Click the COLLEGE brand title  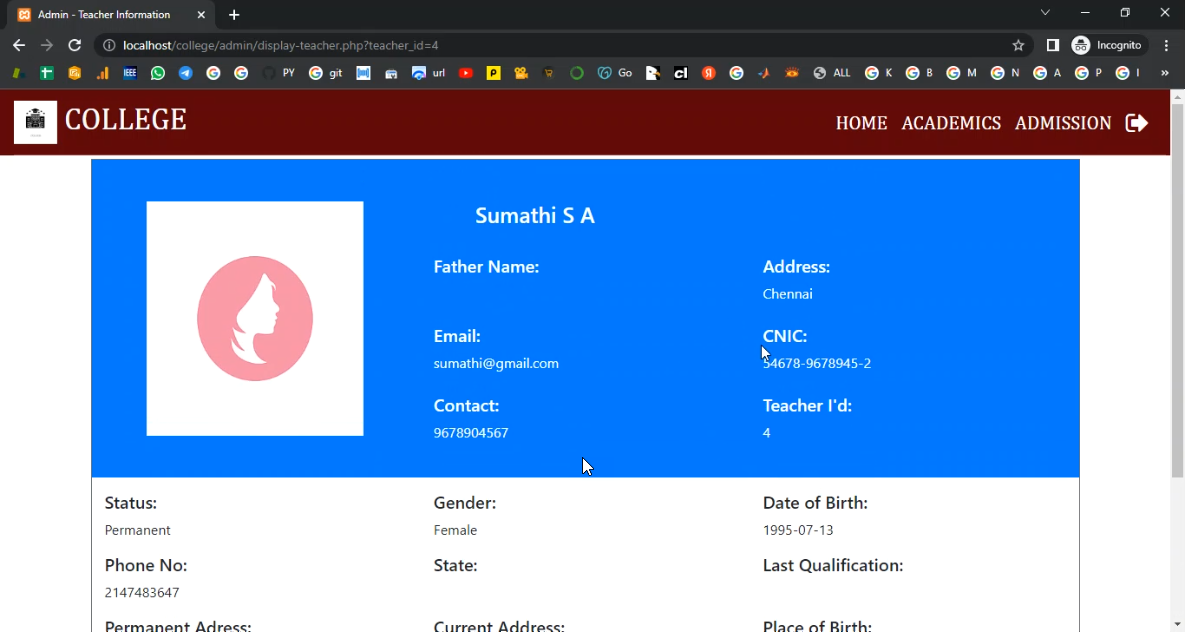coord(125,120)
